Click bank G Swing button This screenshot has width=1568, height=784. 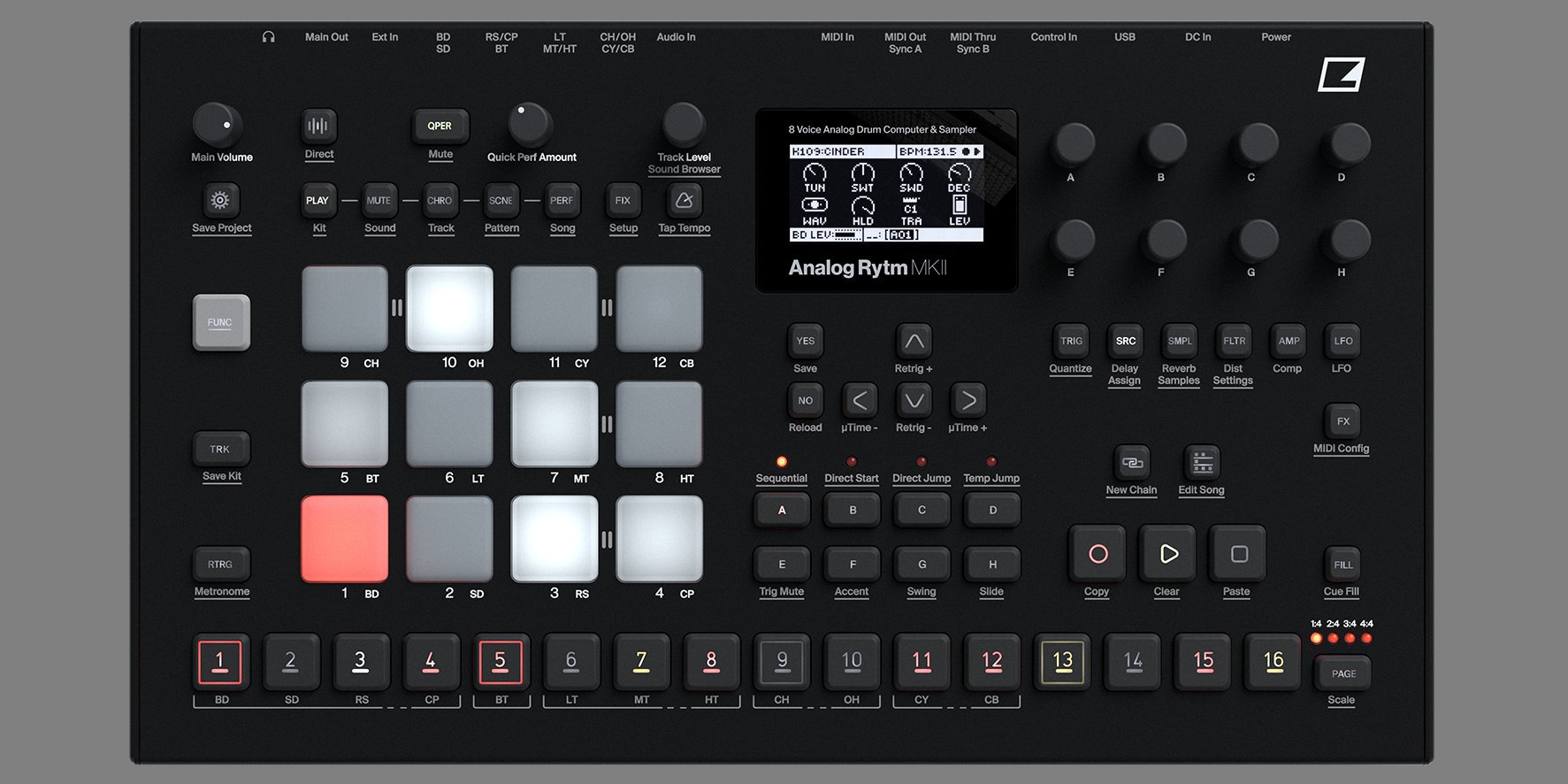click(922, 565)
